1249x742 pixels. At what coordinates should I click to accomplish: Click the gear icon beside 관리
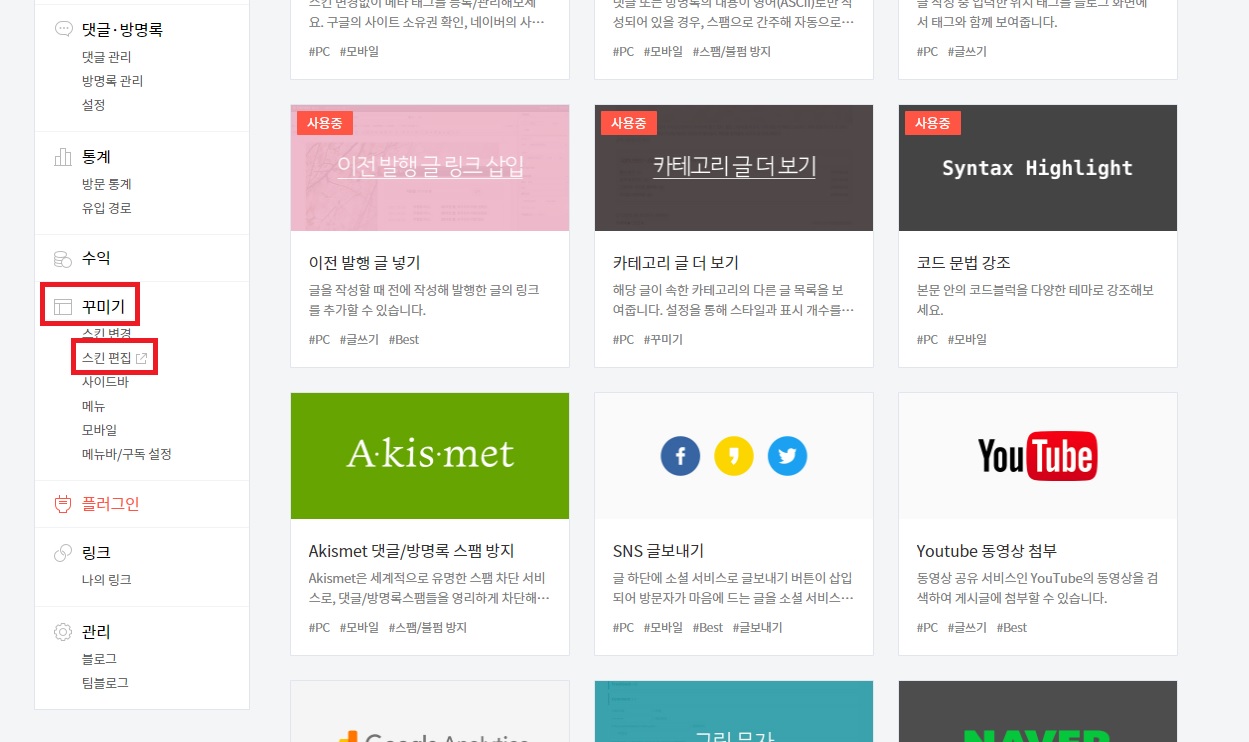[x=63, y=632]
